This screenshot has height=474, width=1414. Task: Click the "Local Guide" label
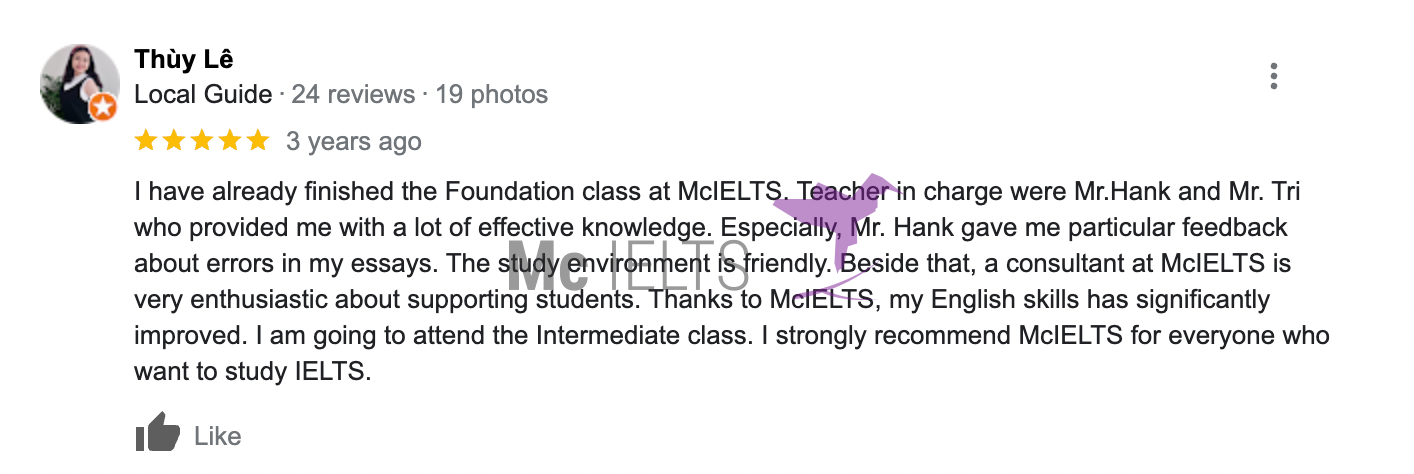pyautogui.click(x=203, y=95)
